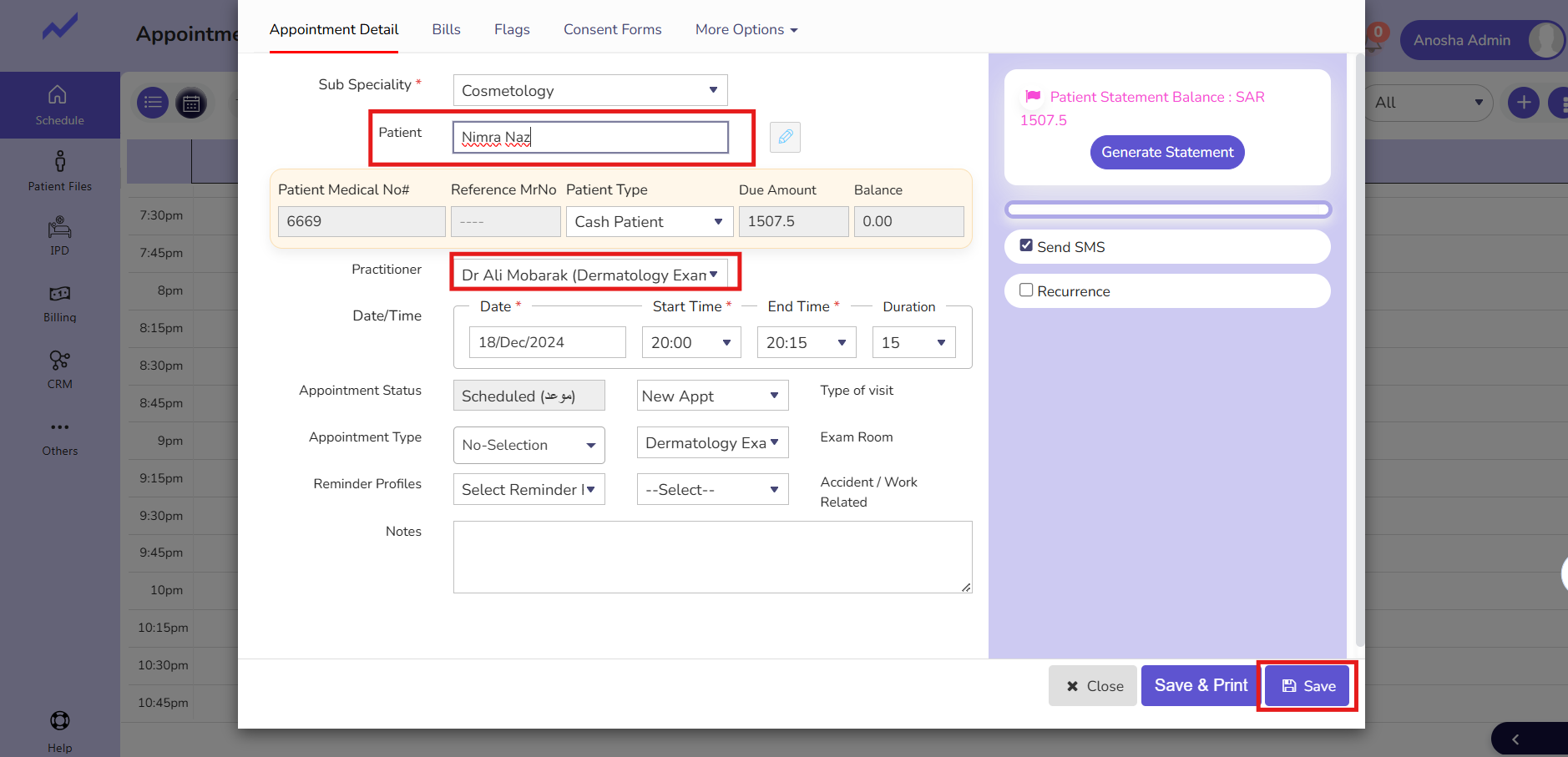Click the edit patient pencil icon

(785, 137)
